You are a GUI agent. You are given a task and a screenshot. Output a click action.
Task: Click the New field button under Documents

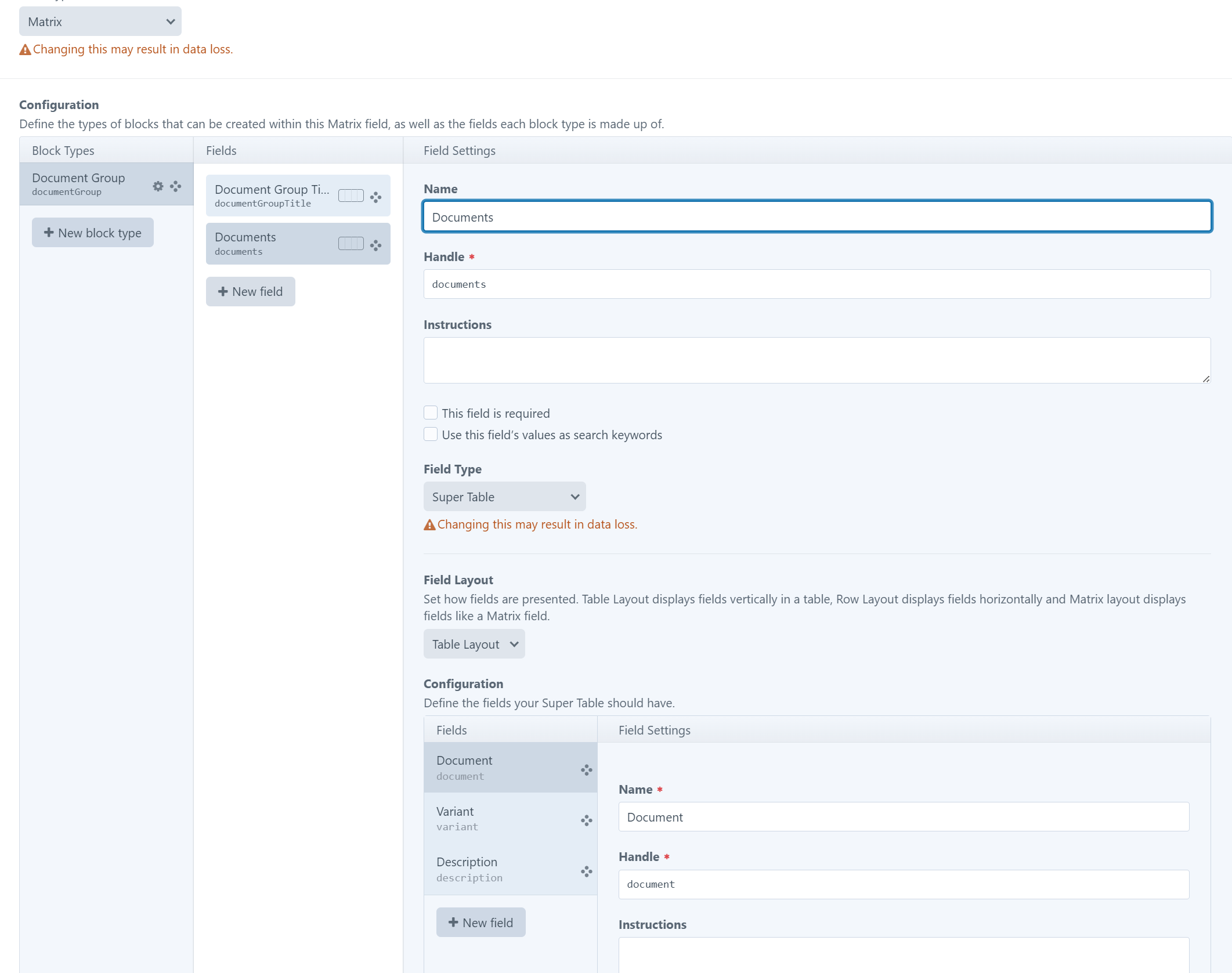click(250, 291)
